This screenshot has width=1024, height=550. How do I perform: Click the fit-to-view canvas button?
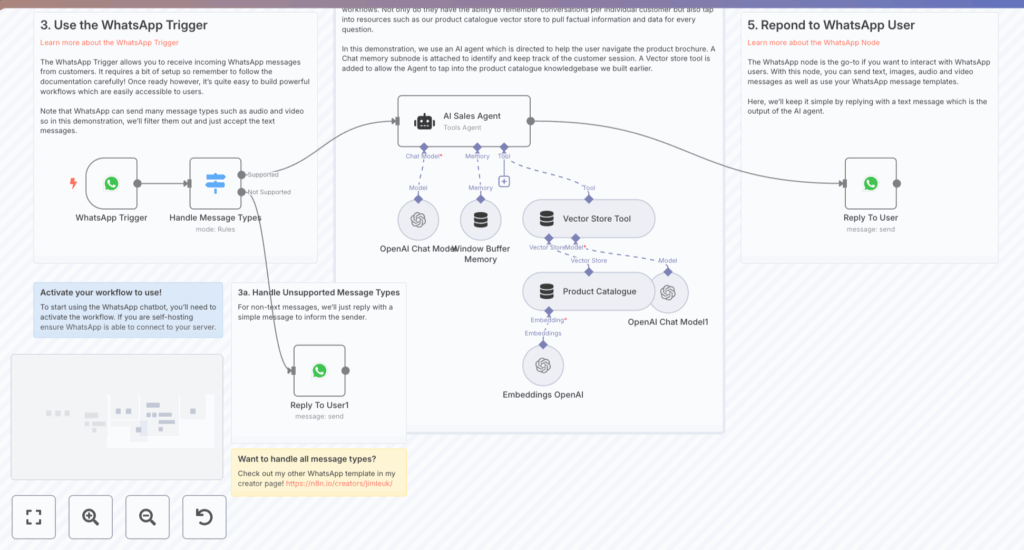(x=33, y=517)
